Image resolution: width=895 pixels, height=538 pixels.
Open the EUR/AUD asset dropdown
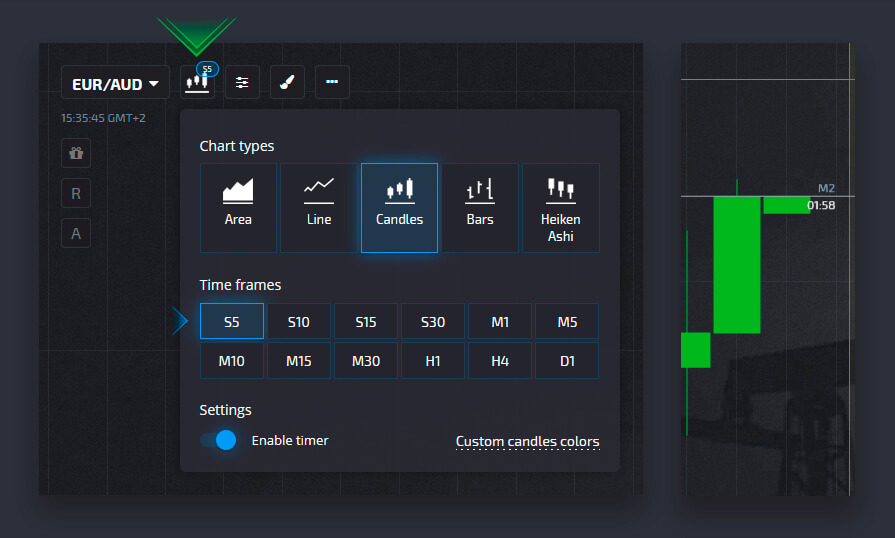coord(115,83)
